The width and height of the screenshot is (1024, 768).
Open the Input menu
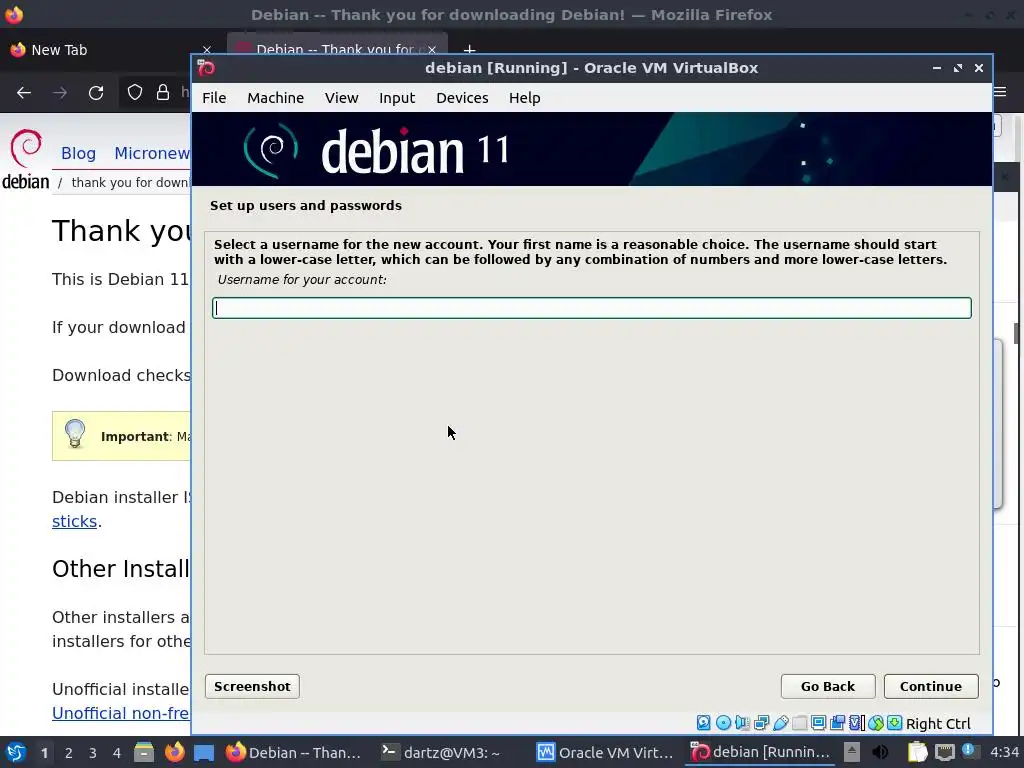397,98
